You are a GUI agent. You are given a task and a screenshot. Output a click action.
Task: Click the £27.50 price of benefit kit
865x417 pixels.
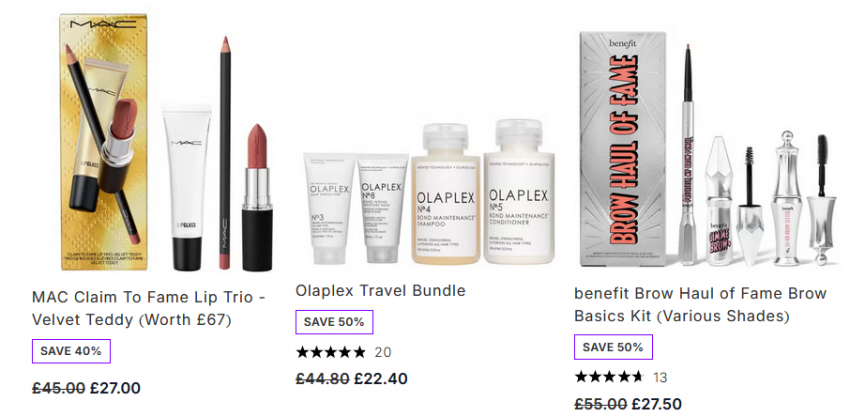pyautogui.click(x=656, y=403)
